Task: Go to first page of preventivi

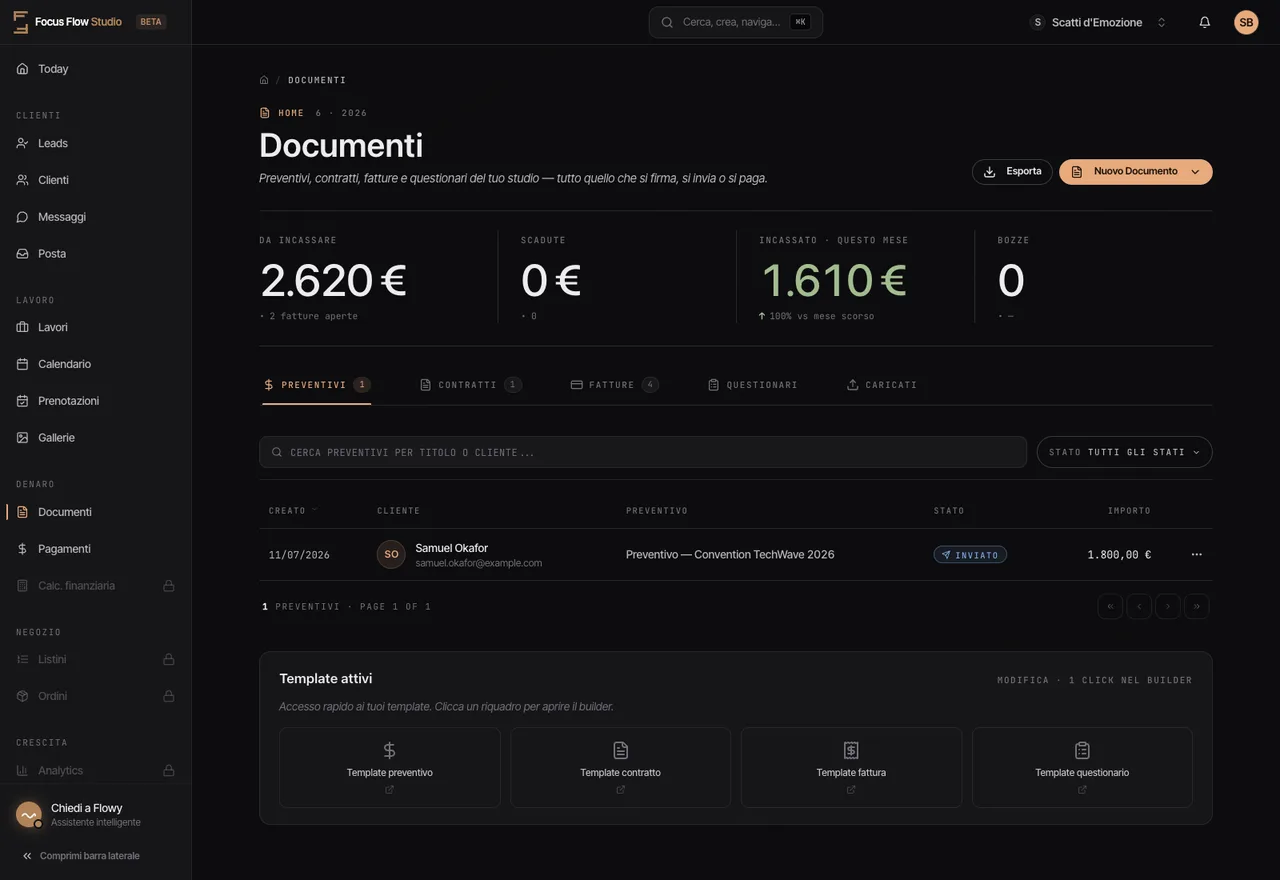Action: point(1110,606)
